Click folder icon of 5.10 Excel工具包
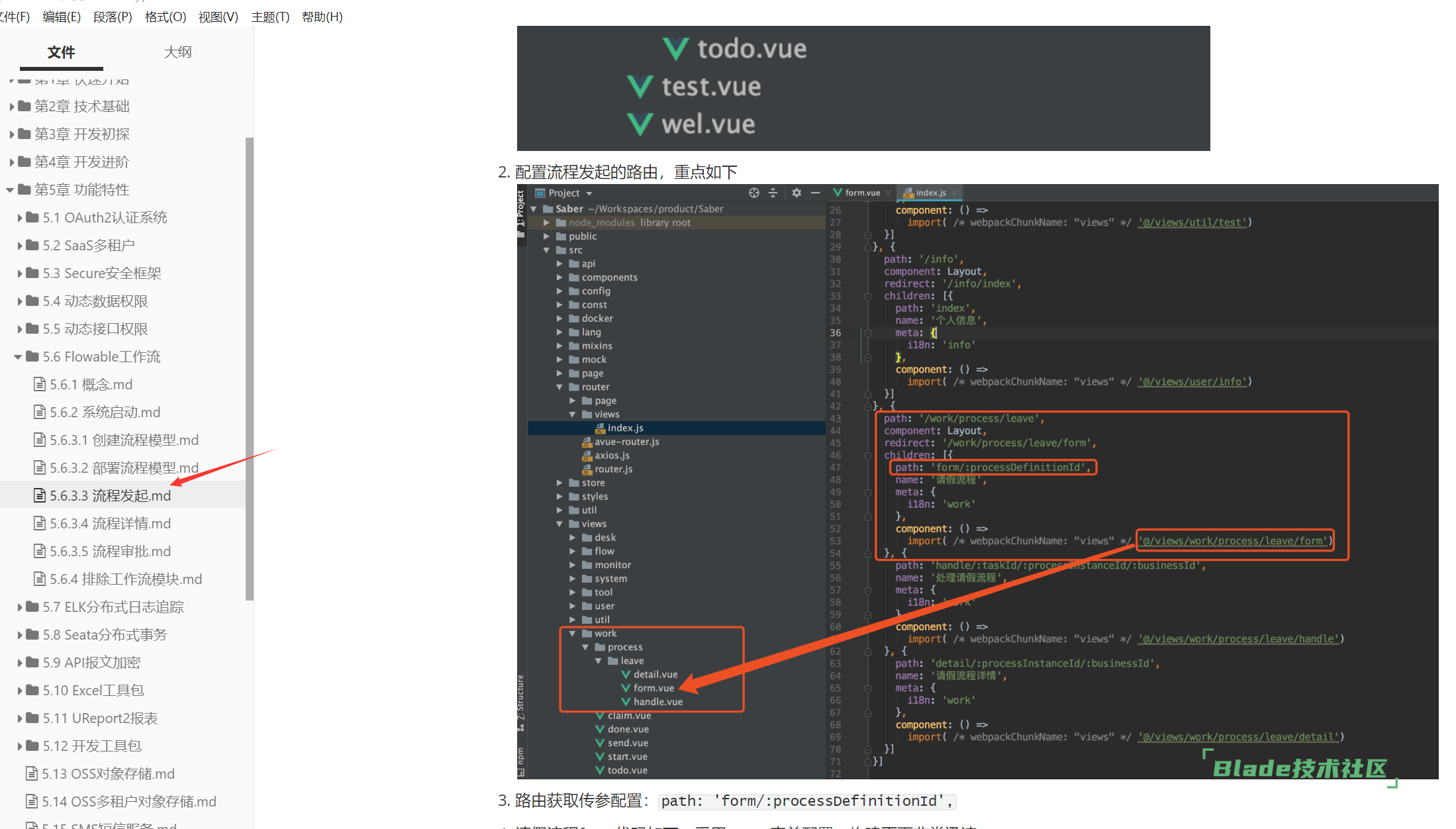 coord(32,690)
